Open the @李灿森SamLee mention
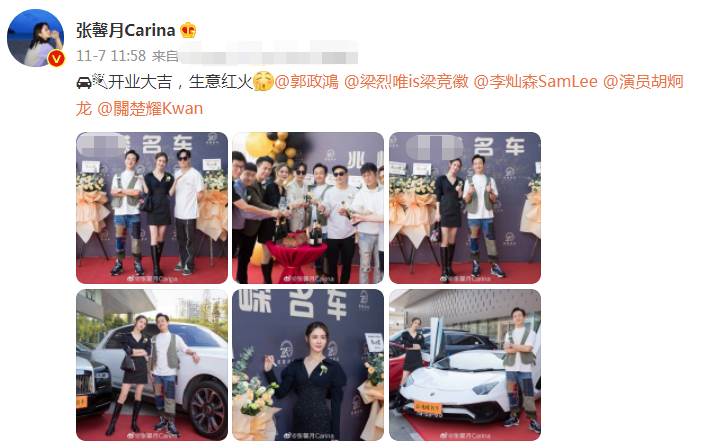716x448 pixels. click(536, 82)
